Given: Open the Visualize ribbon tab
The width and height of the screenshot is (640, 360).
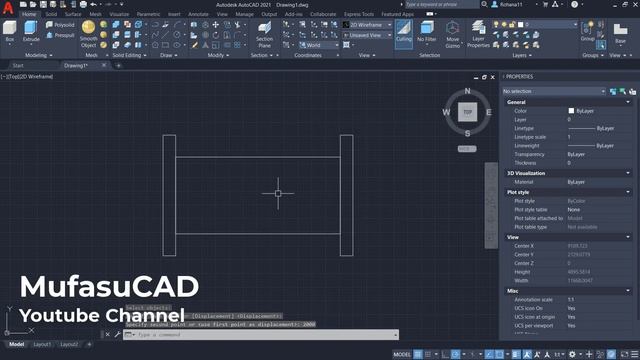Looking at the screenshot, I should tap(119, 14).
